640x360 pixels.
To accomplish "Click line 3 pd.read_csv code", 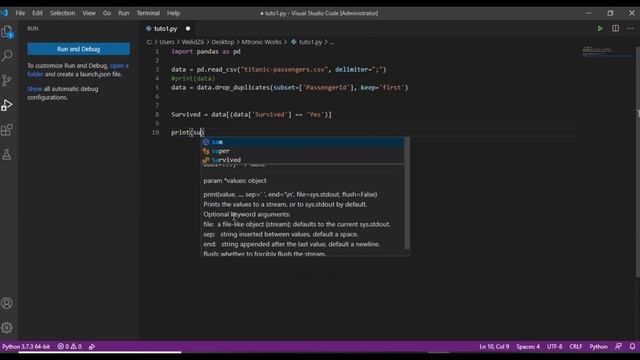I will pos(278,69).
